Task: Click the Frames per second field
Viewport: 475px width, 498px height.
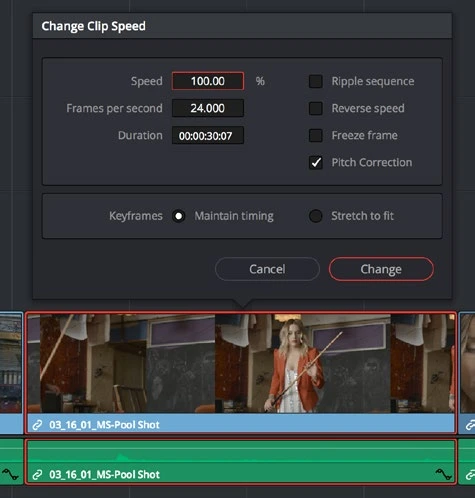Action: pyautogui.click(x=208, y=108)
